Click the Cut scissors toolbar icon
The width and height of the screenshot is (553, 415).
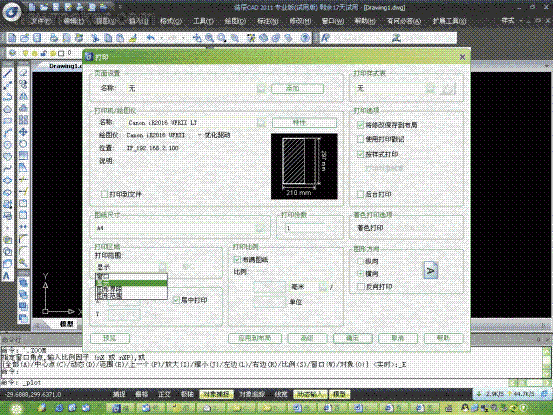95,37
